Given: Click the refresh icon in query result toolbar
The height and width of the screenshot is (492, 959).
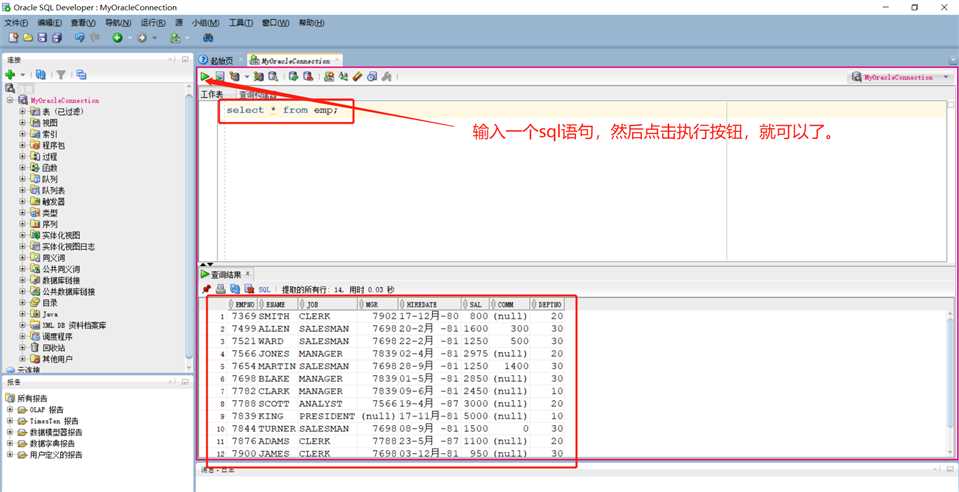Looking at the screenshot, I should tap(235, 289).
